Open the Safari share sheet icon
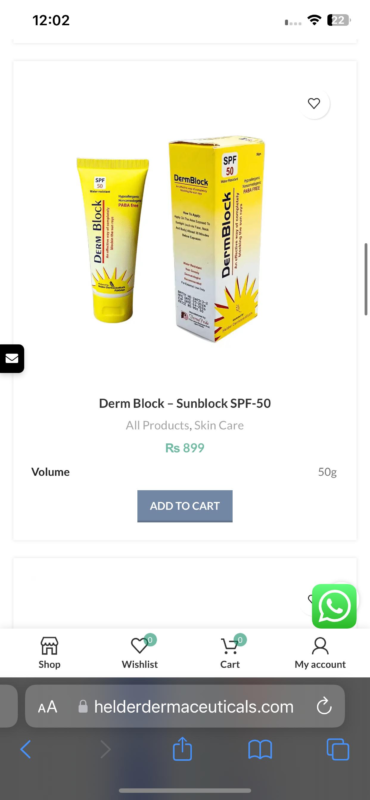This screenshot has height=800, width=370. pos(182,748)
